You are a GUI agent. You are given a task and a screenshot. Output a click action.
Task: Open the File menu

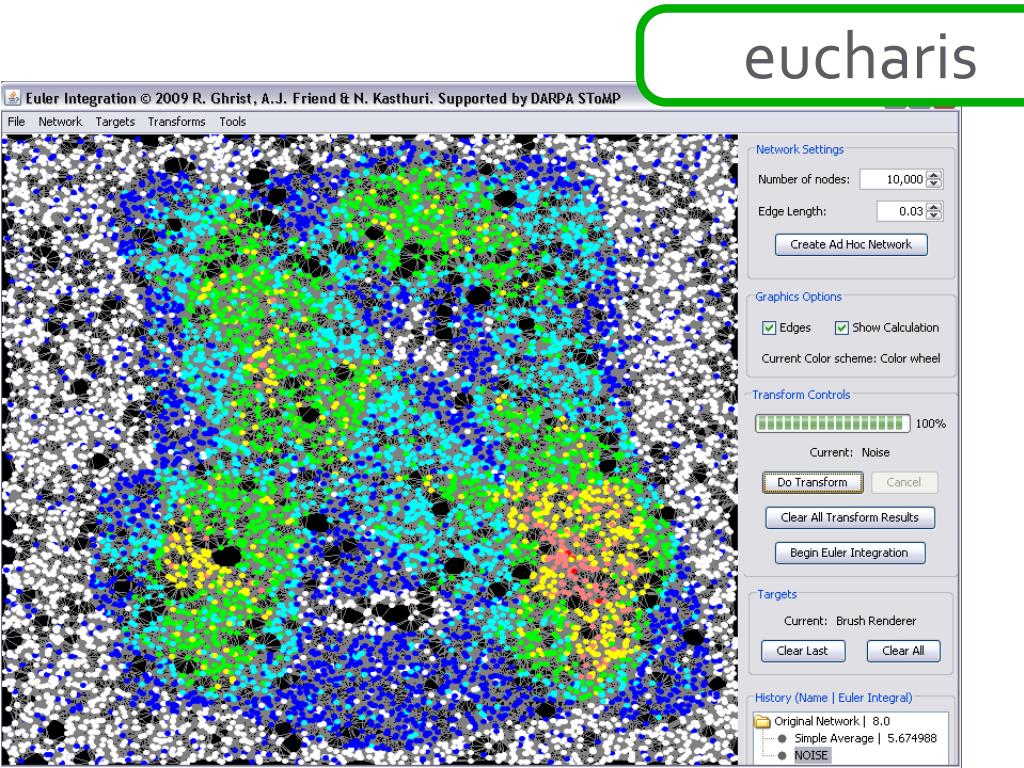[x=16, y=121]
